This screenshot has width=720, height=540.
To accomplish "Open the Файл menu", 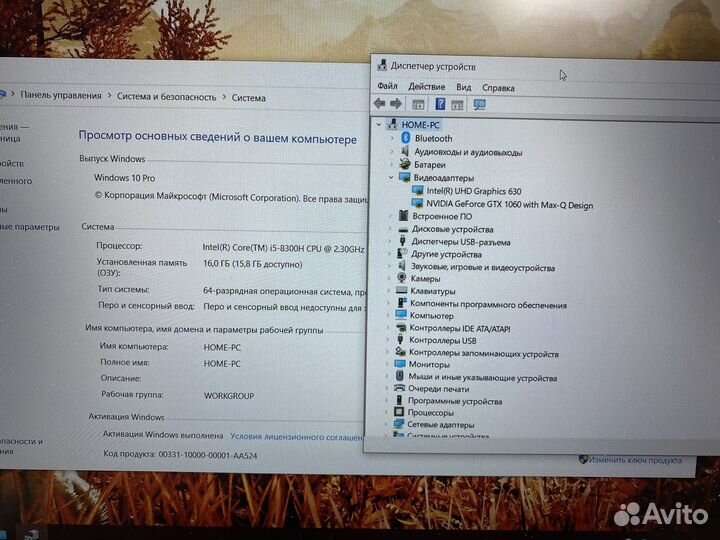I will (x=387, y=88).
